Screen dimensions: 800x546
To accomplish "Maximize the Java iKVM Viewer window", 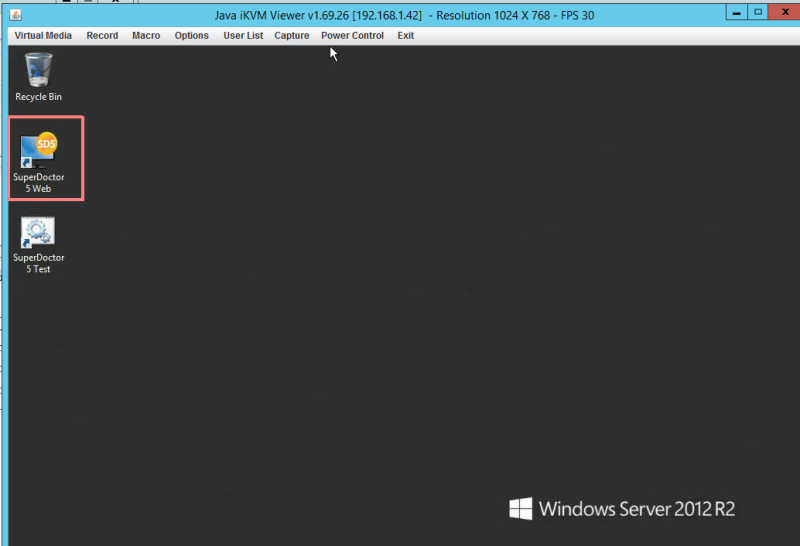I will (758, 12).
